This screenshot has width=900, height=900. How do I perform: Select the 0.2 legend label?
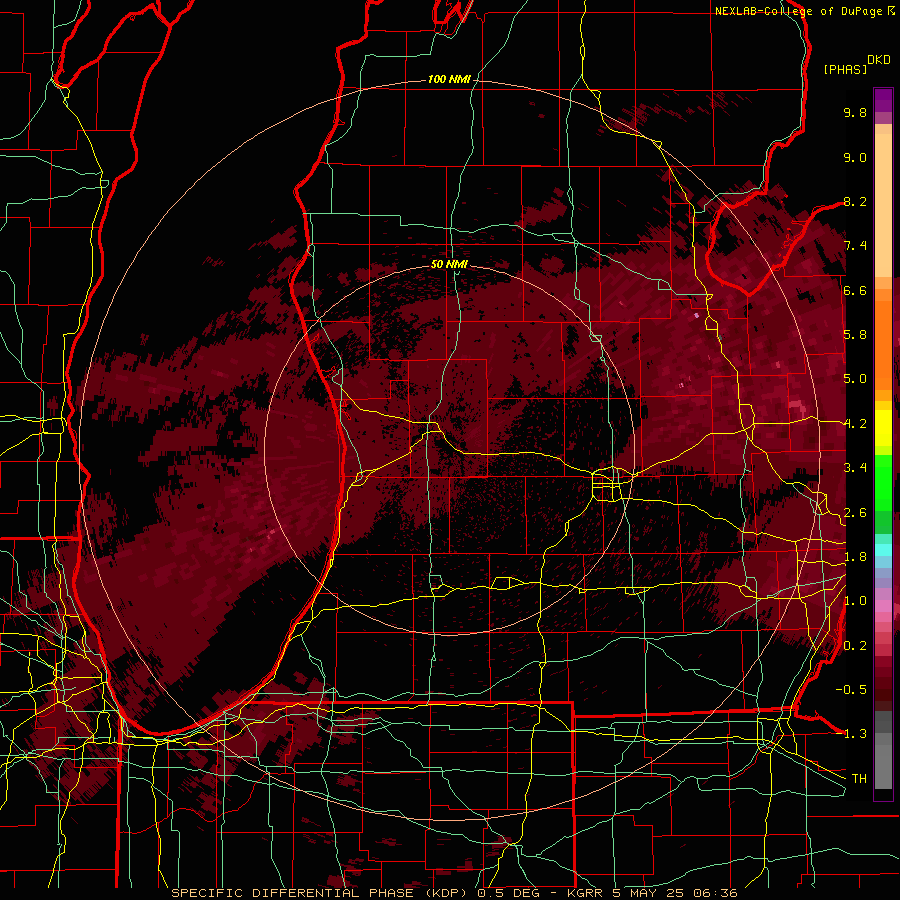[855, 646]
